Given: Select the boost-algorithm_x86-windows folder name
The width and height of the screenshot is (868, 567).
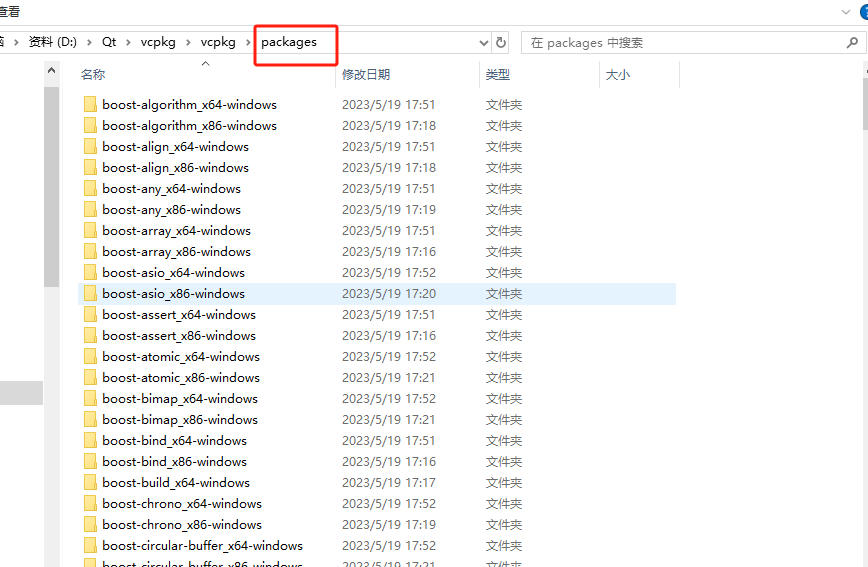Looking at the screenshot, I should click(189, 126).
